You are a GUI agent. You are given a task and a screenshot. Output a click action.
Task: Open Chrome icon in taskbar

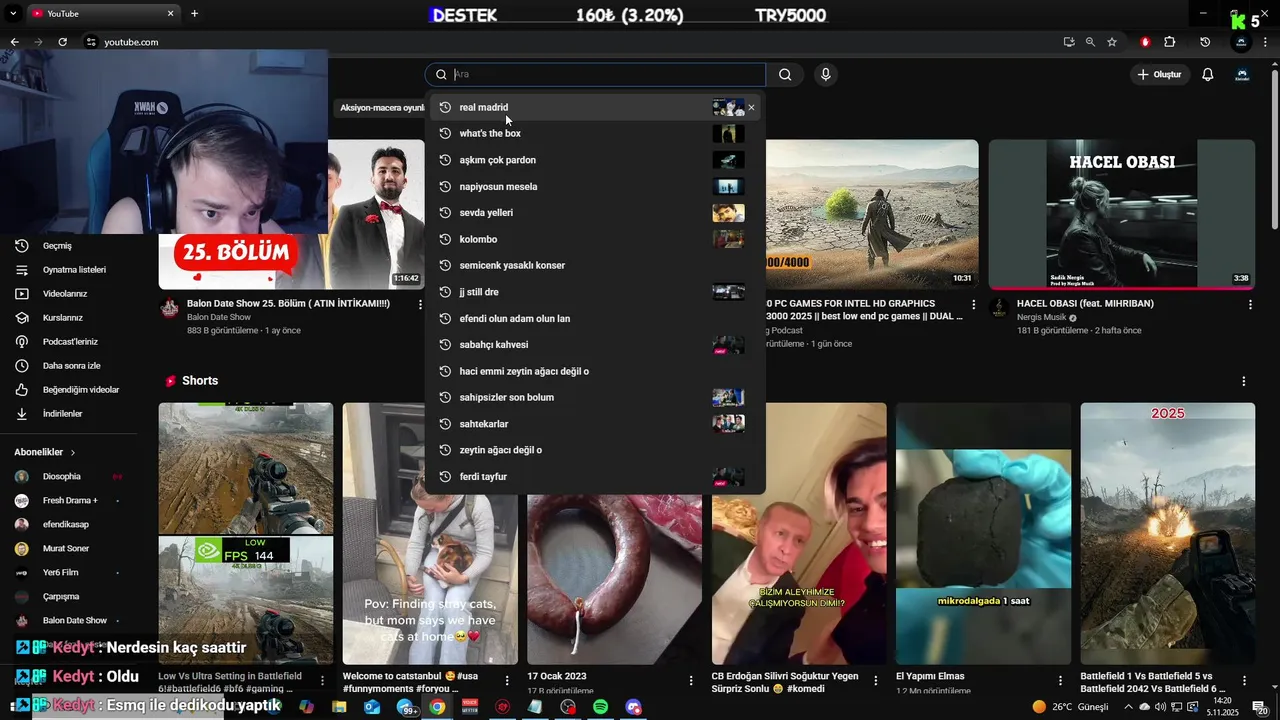pyautogui.click(x=437, y=707)
